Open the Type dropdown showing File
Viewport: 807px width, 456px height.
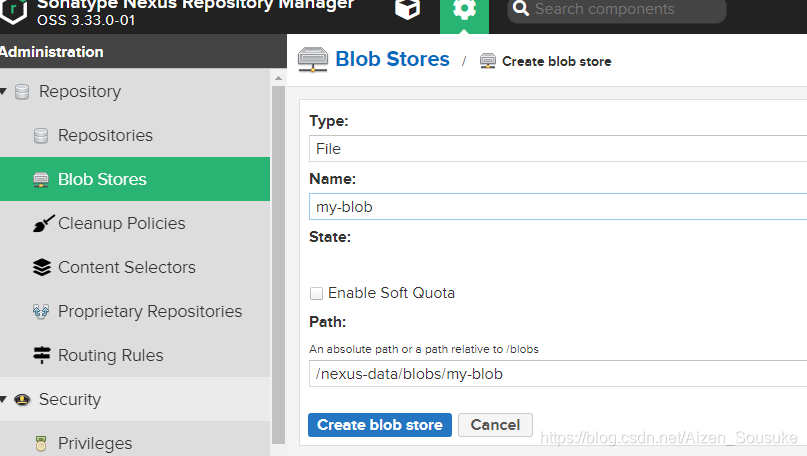point(558,149)
